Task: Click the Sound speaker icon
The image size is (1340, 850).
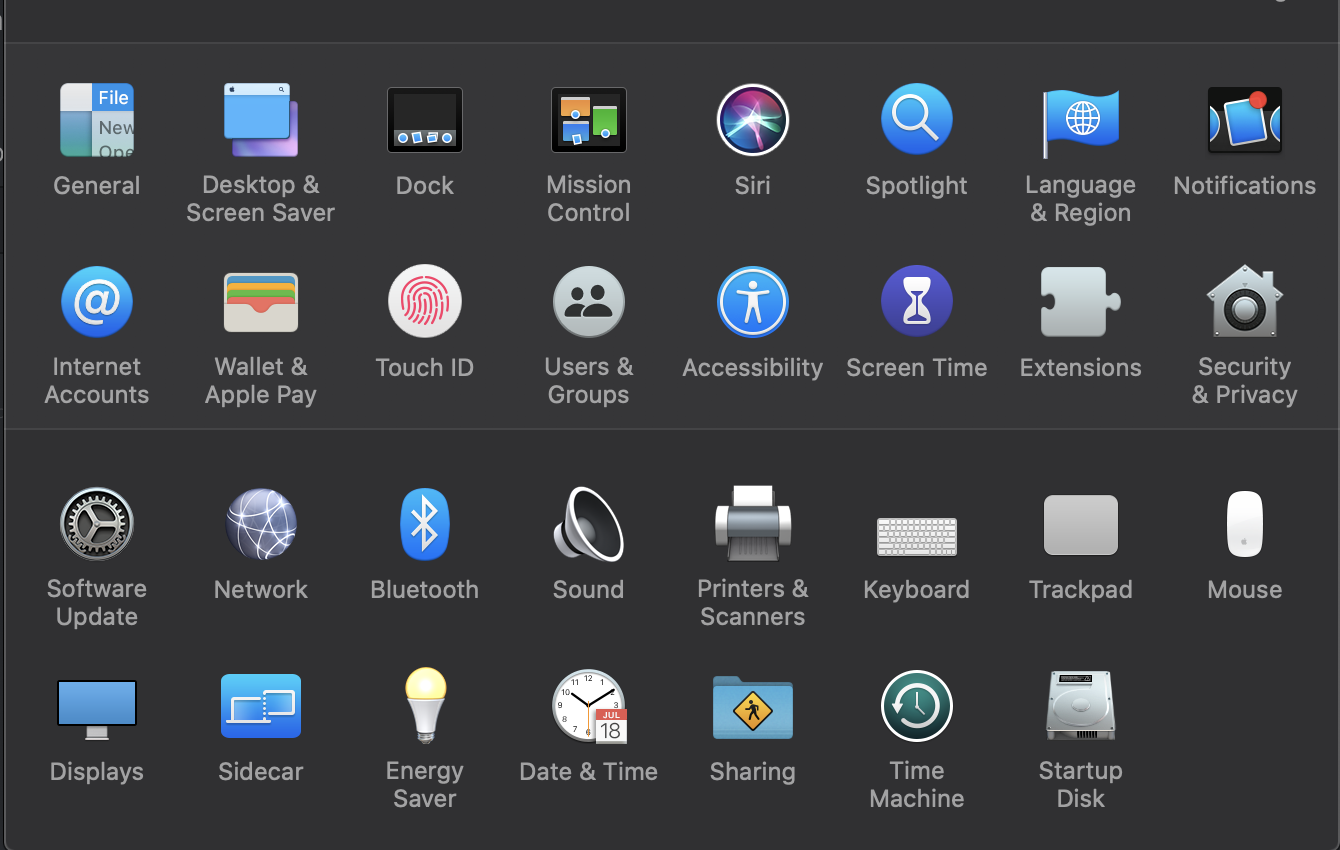Action: tap(589, 524)
